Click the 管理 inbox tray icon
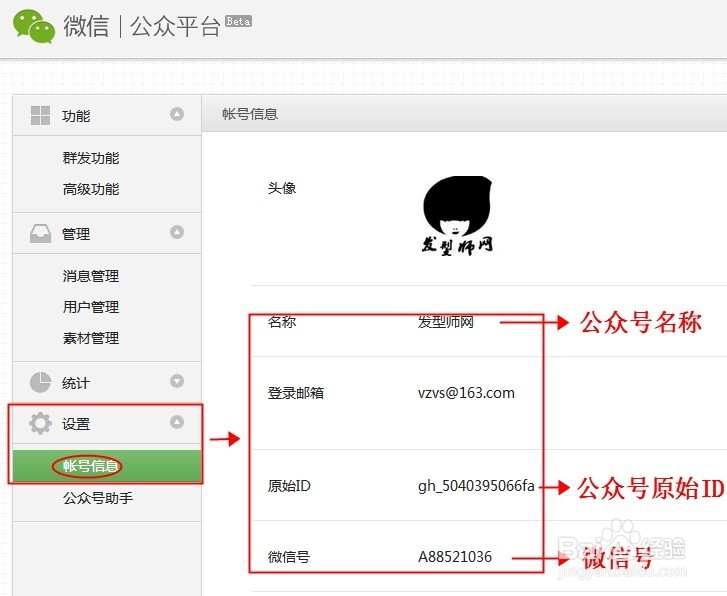Viewport: 727px width, 596px height. [x=40, y=233]
